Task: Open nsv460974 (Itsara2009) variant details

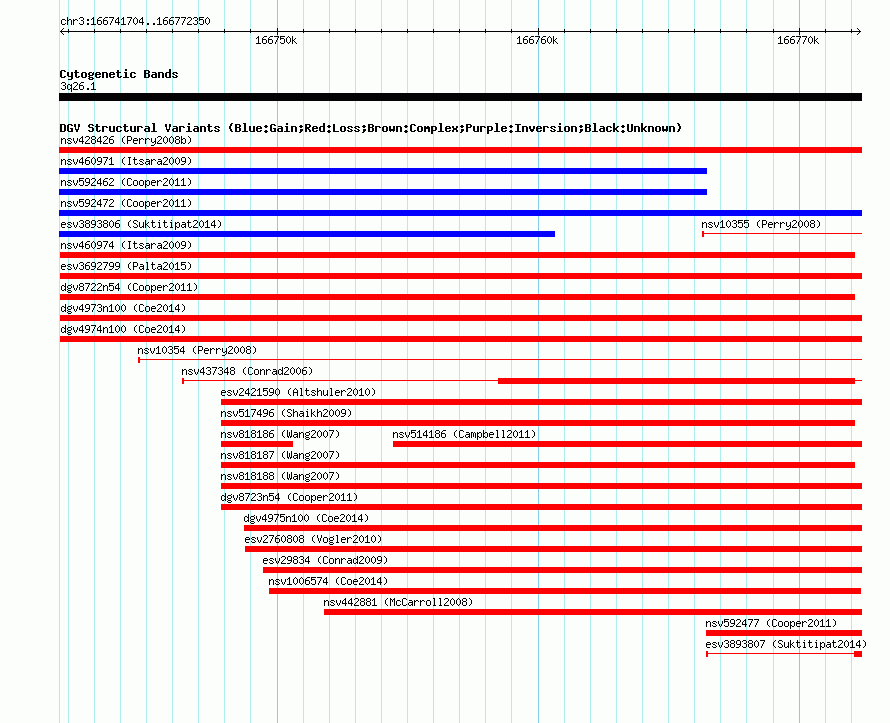Action: [x=126, y=245]
